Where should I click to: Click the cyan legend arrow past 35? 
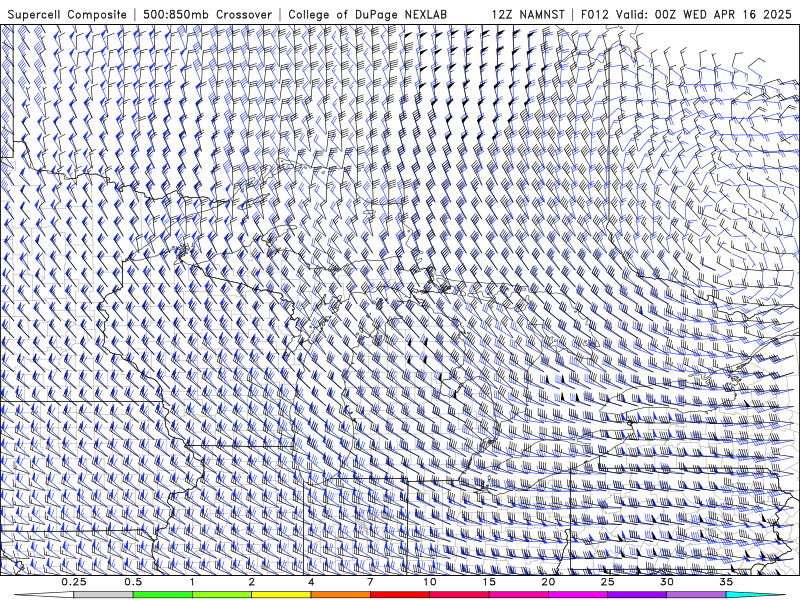pyautogui.click(x=755, y=595)
